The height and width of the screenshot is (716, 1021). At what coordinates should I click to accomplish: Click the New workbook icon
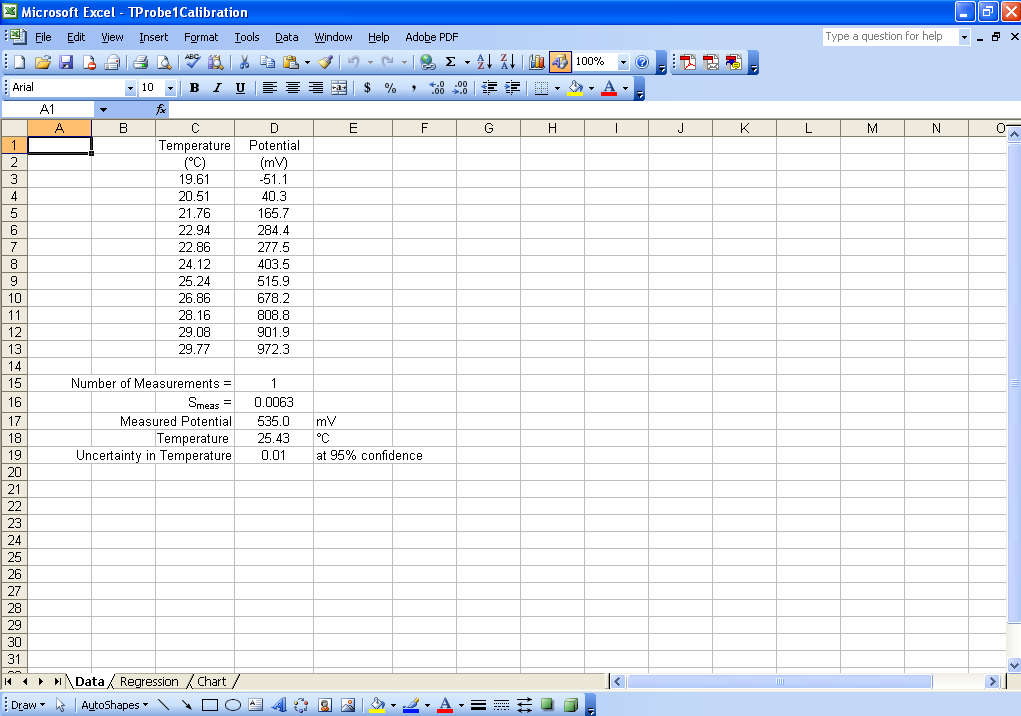[x=20, y=62]
